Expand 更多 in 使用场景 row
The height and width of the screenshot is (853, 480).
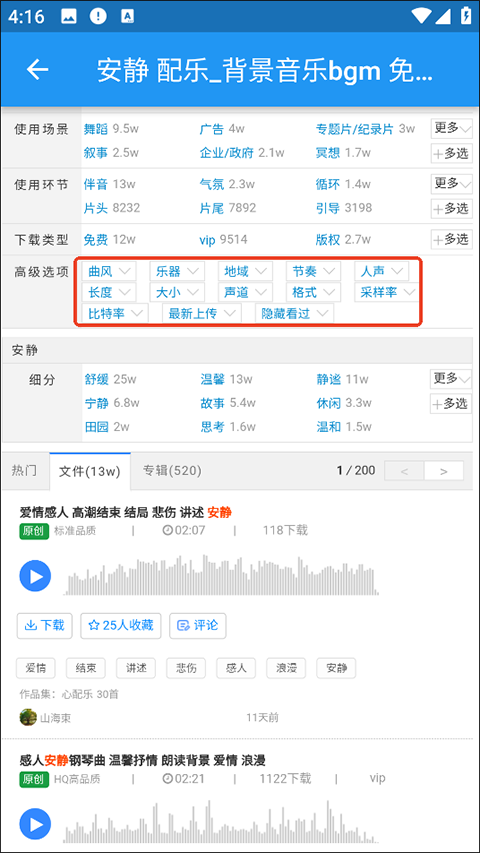[x=451, y=128]
